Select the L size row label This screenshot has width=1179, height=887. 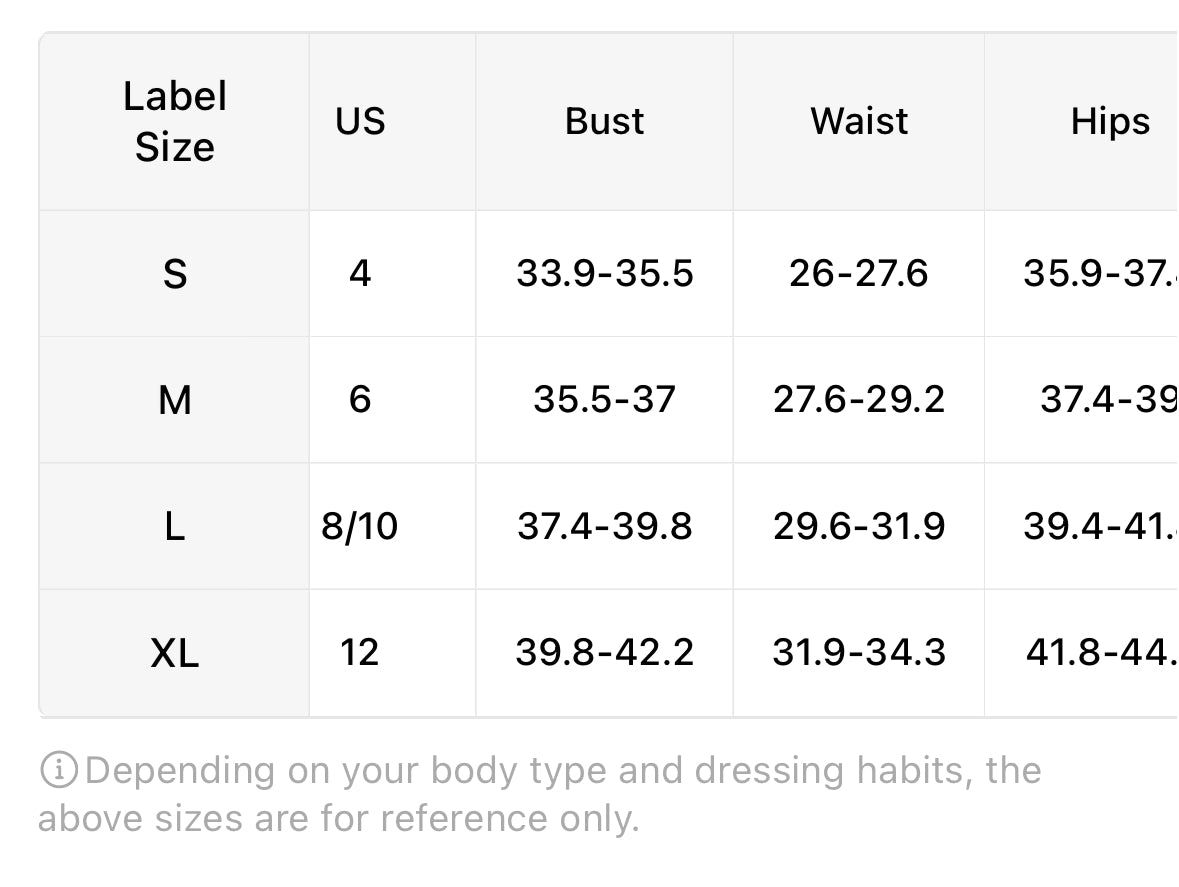coord(174,526)
